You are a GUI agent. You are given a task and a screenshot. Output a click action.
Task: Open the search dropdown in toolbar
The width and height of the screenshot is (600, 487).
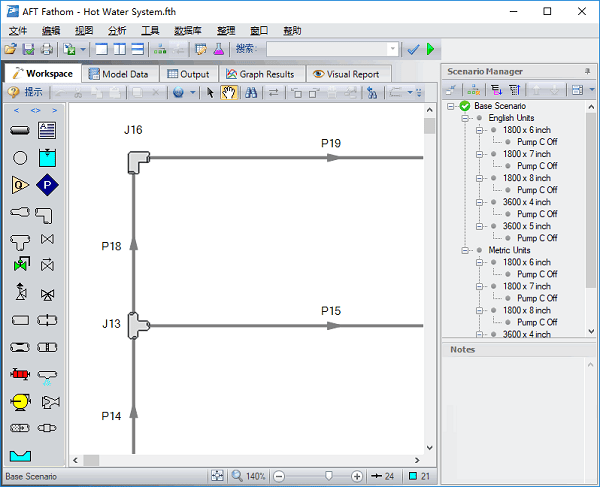392,49
